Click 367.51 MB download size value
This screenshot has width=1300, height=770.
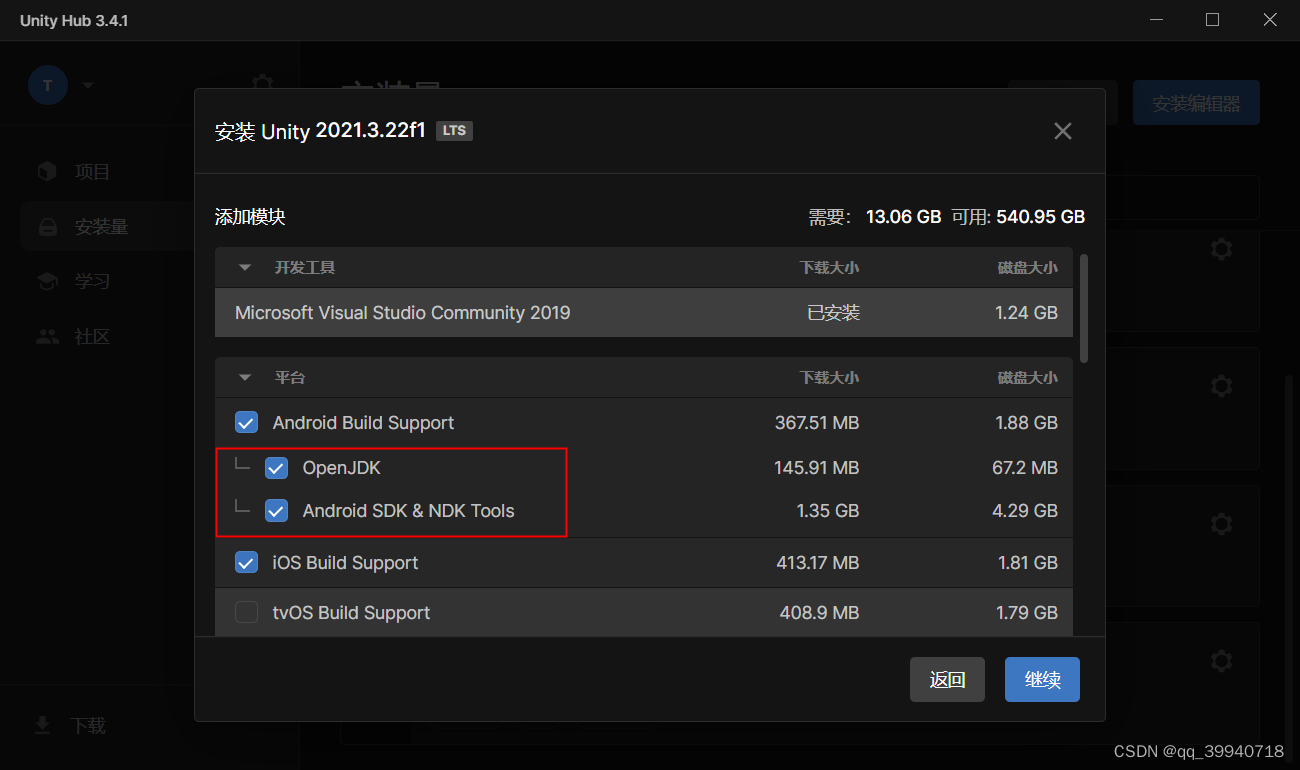pyautogui.click(x=817, y=423)
